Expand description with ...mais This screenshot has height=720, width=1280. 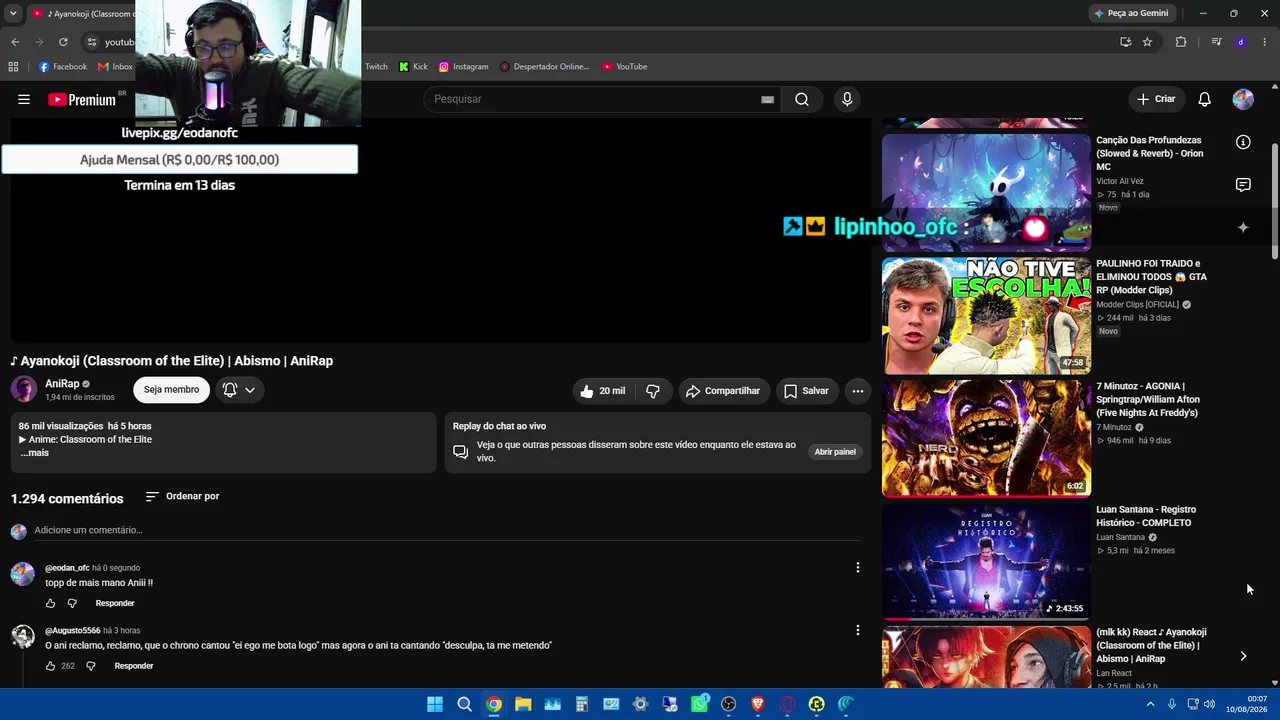coord(34,453)
